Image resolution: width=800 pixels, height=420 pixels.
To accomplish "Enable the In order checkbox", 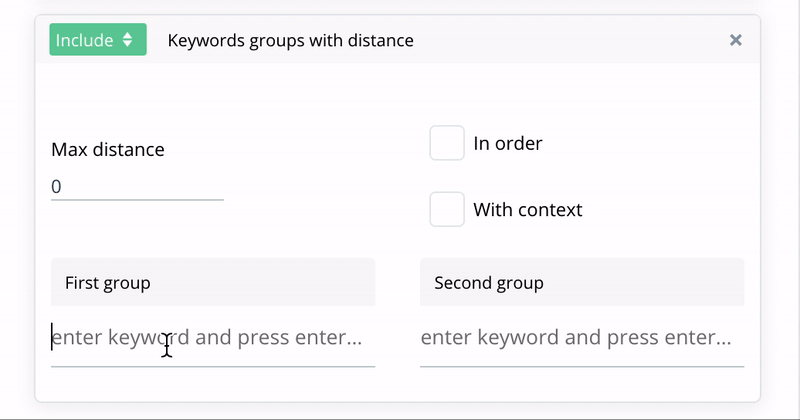I will tap(447, 143).
